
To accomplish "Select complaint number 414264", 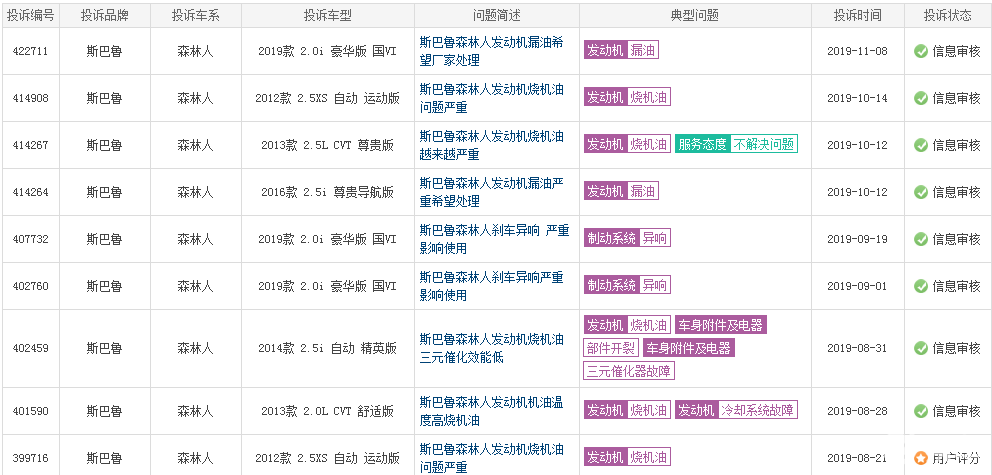I will tap(30, 192).
